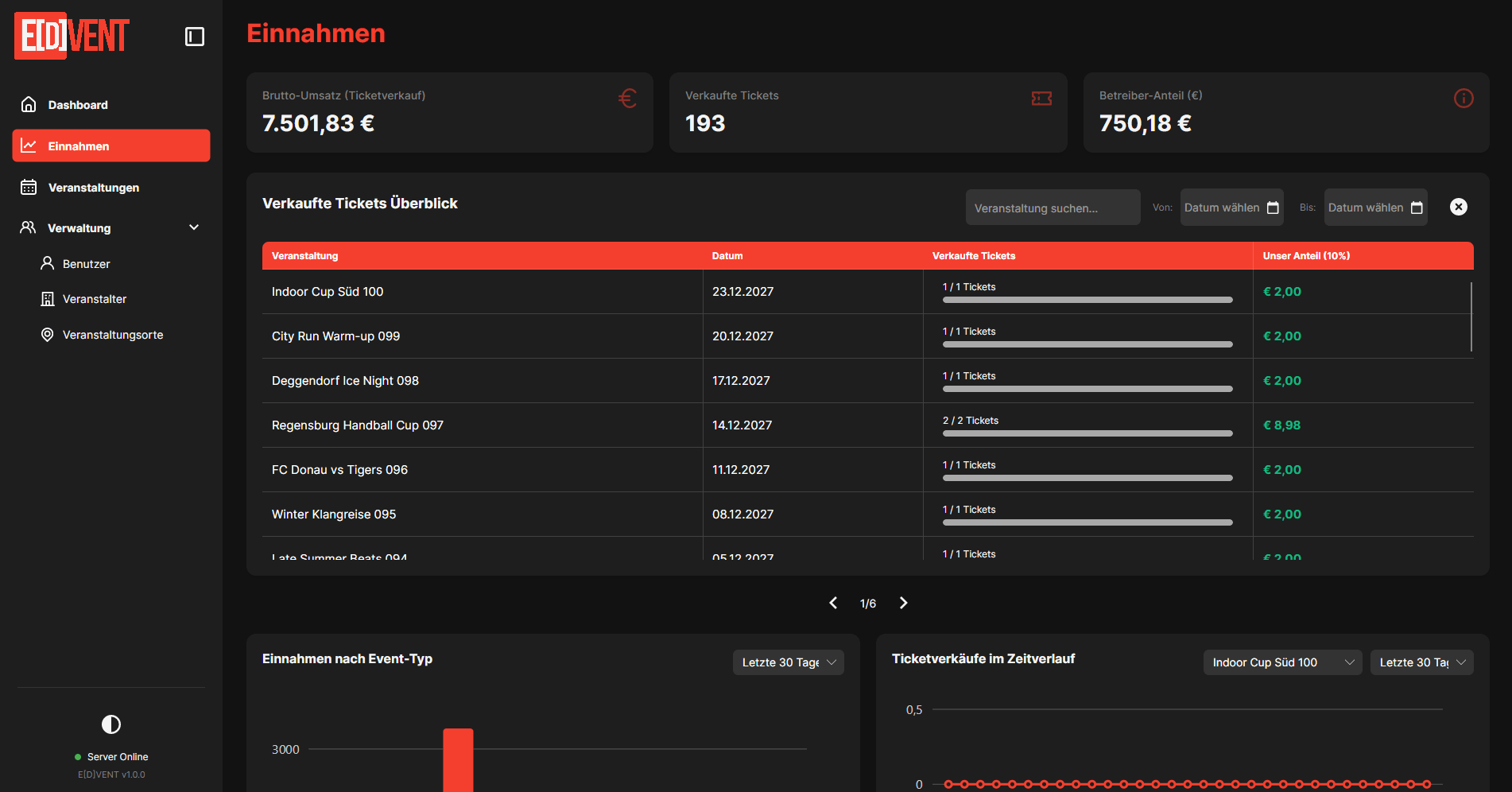Open Letzte 30 Tage dropdown for Event-Typ chart
This screenshot has height=792, width=1512.
pos(789,662)
